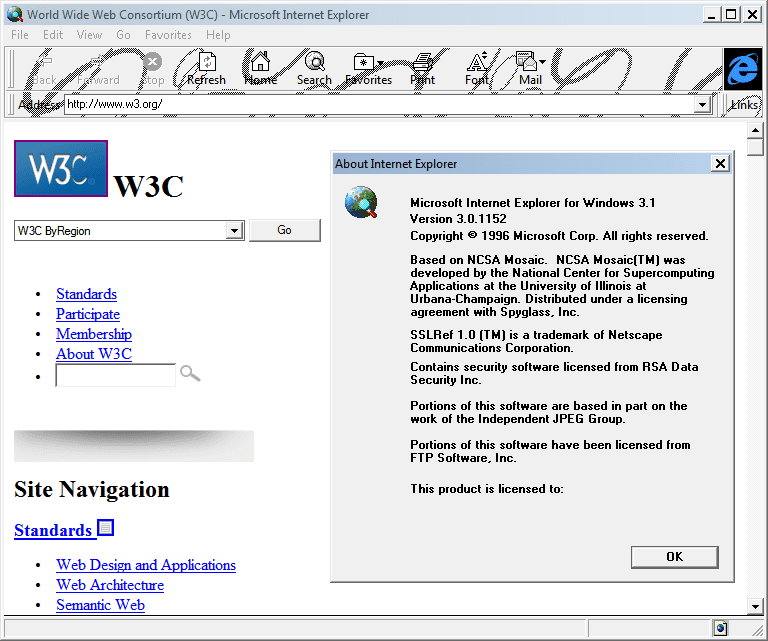This screenshot has width=768, height=641.
Task: Expand the Address bar dropdown arrow
Action: (702, 104)
